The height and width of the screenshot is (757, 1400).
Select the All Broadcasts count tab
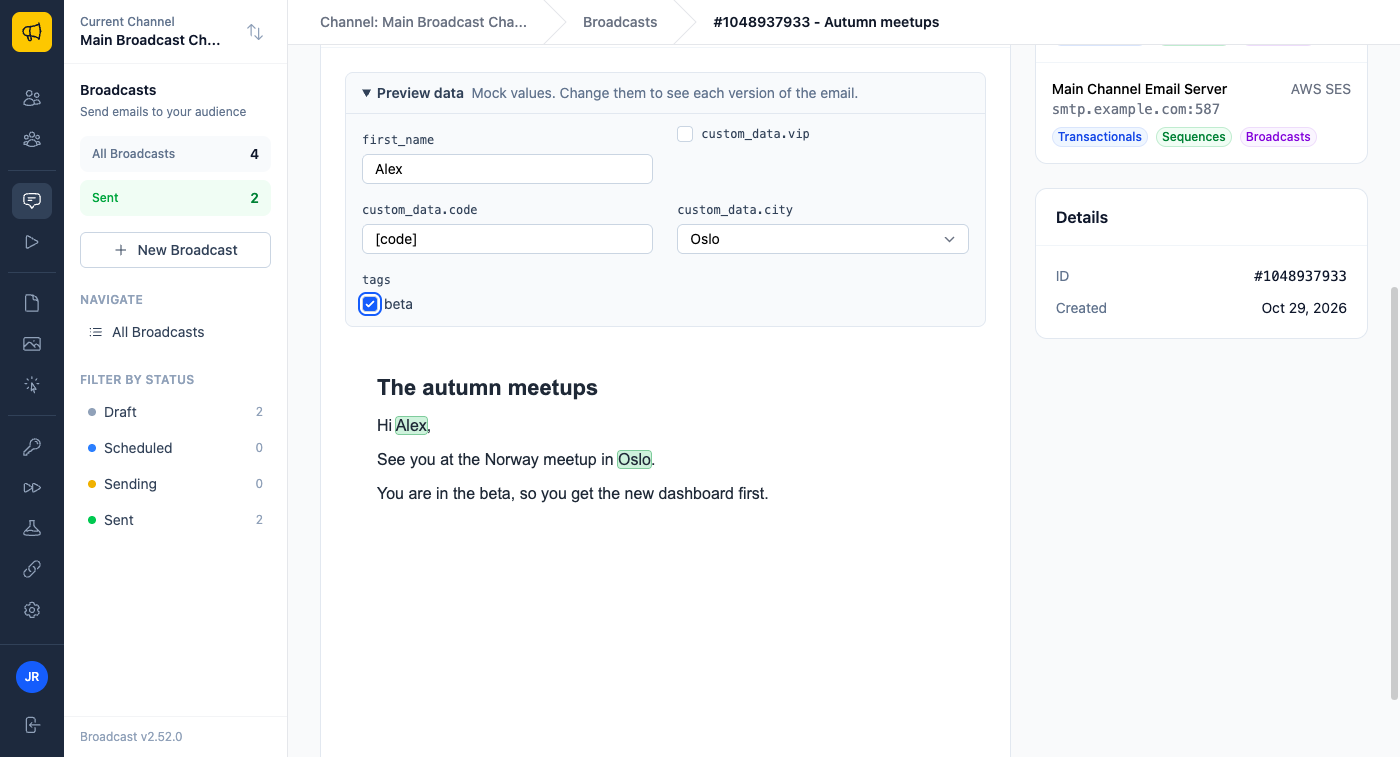click(x=175, y=154)
